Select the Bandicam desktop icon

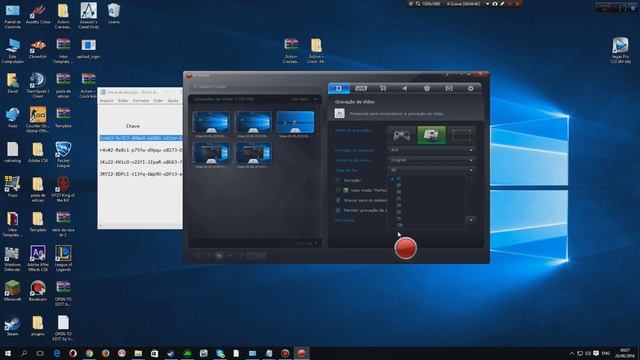(x=38, y=291)
